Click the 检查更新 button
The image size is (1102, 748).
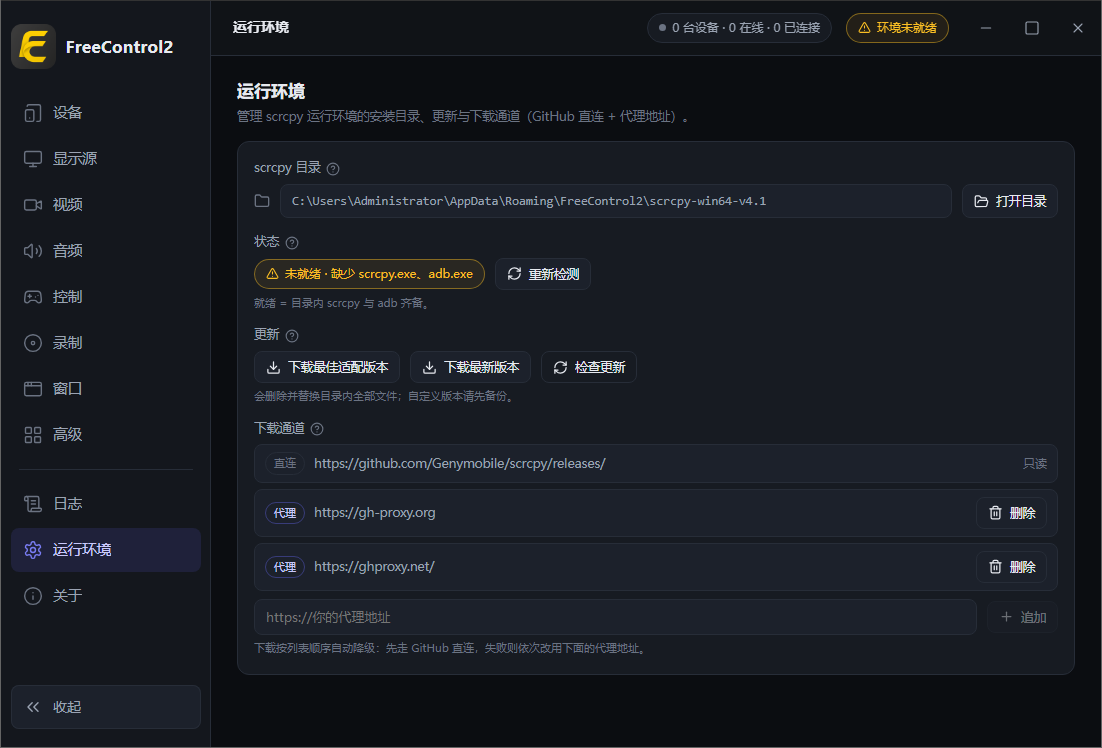(x=589, y=367)
